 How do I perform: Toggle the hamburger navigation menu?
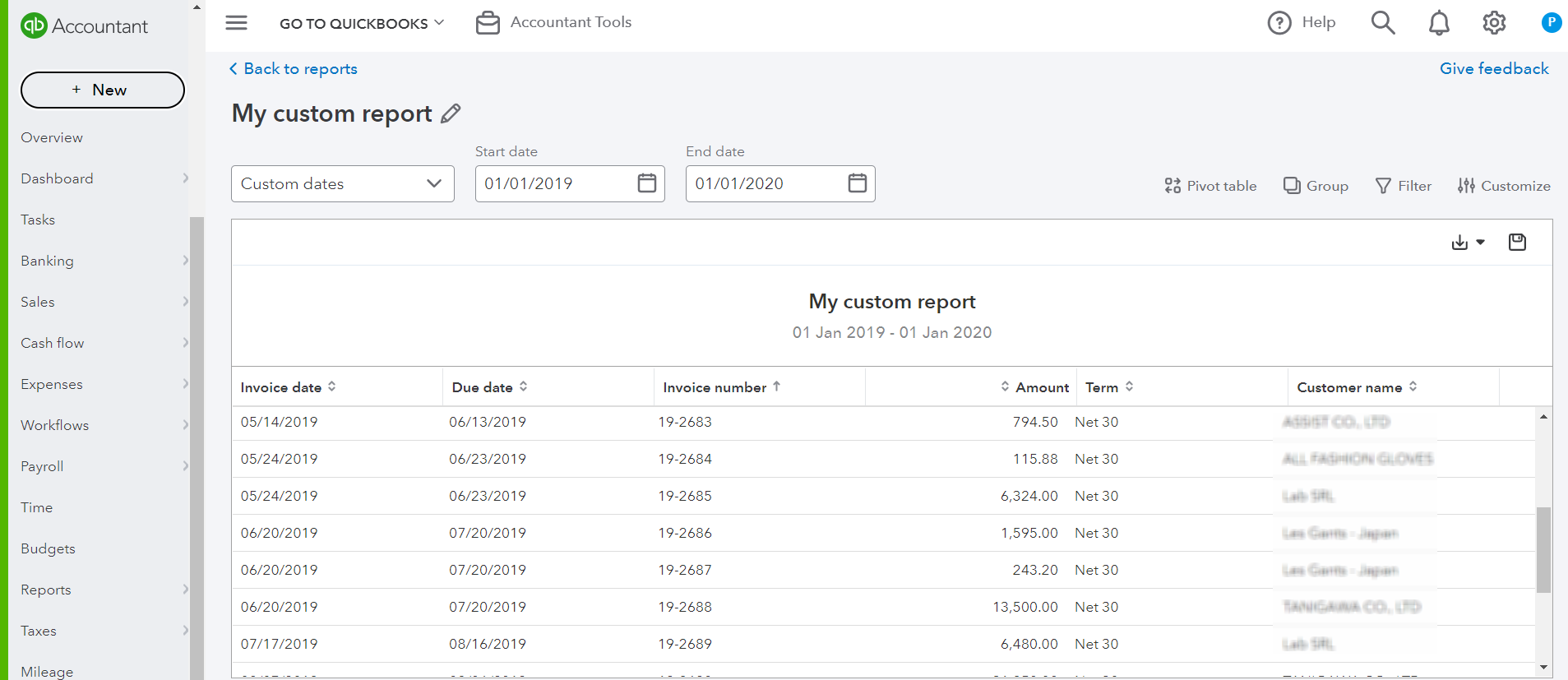(237, 23)
